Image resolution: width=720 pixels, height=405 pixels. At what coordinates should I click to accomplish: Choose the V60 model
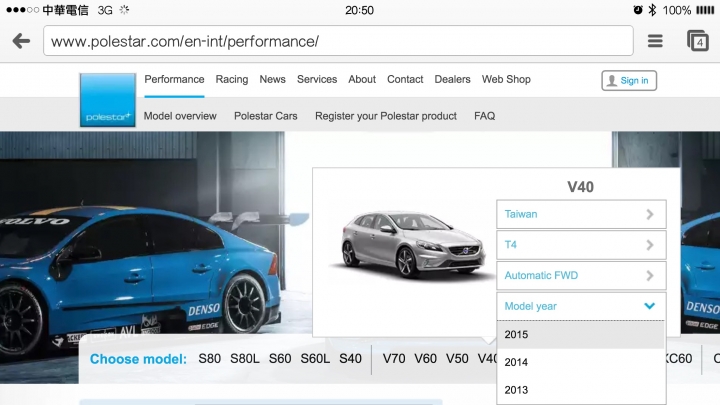pyautogui.click(x=425, y=359)
